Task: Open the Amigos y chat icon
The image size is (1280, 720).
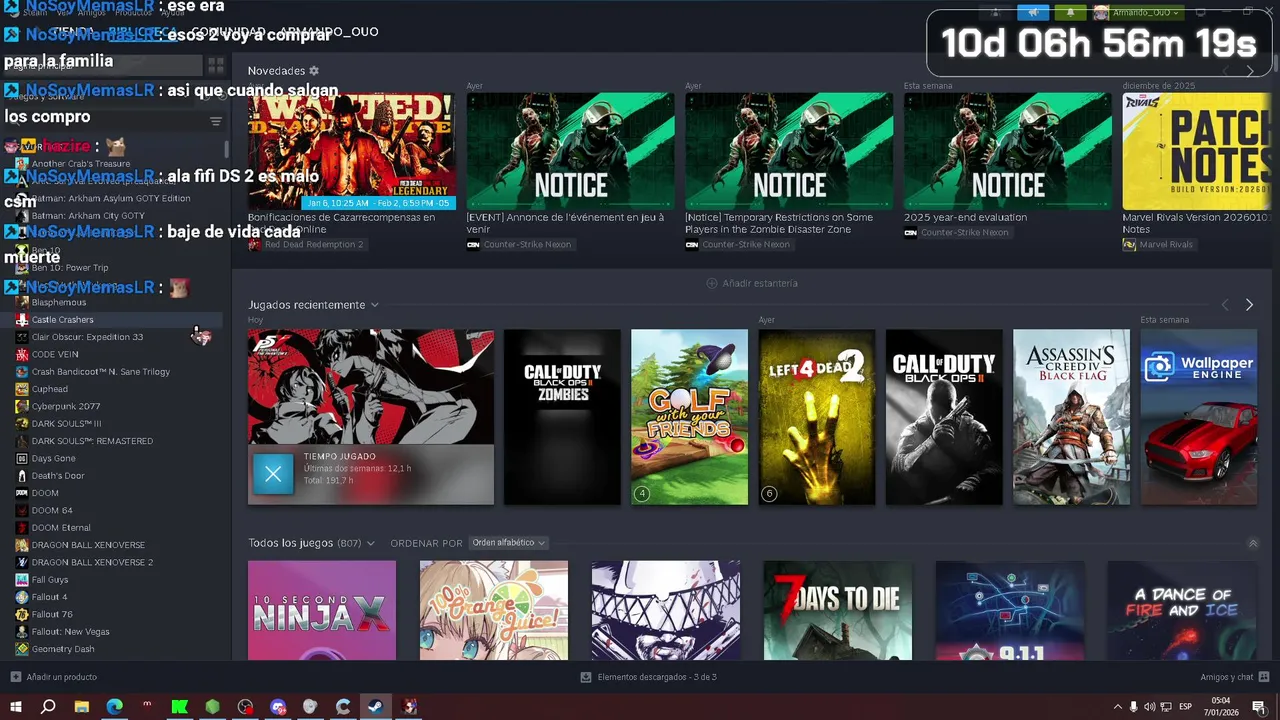Action: (1262, 677)
